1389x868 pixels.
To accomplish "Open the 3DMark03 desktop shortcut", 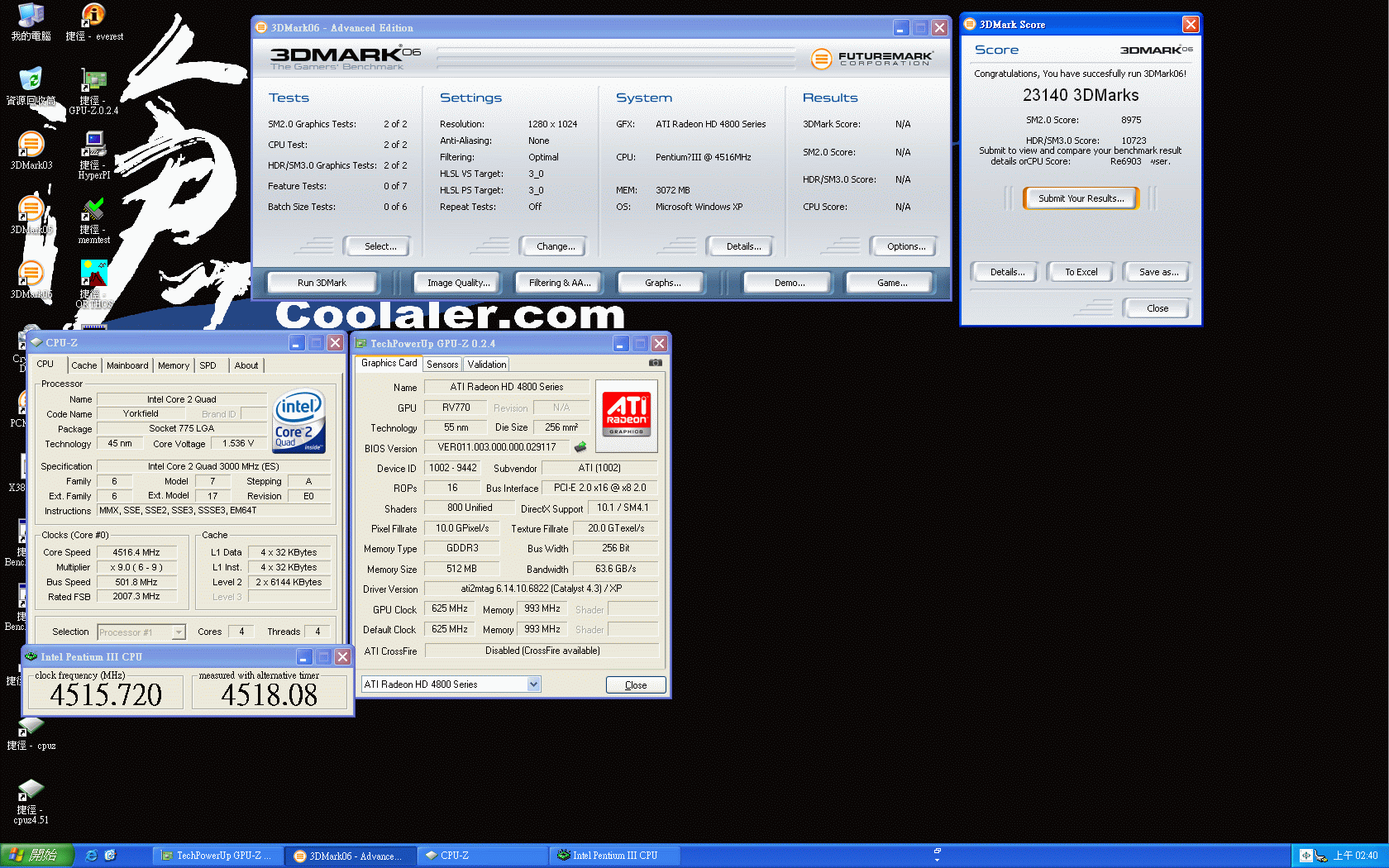I will click(31, 145).
